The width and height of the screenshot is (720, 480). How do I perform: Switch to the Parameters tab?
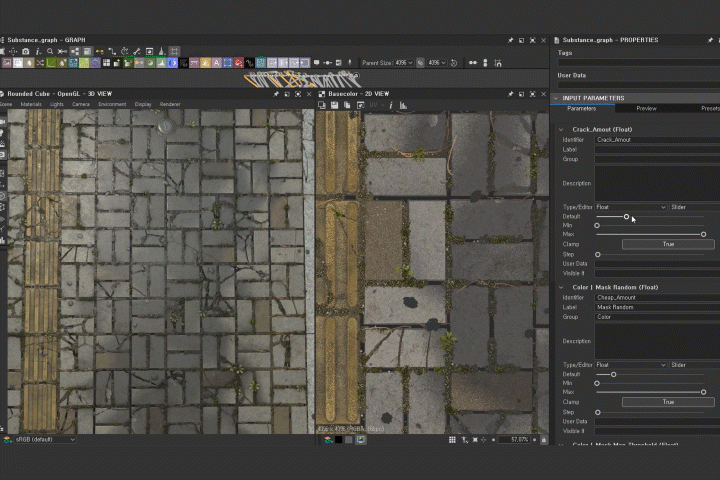[582, 109]
